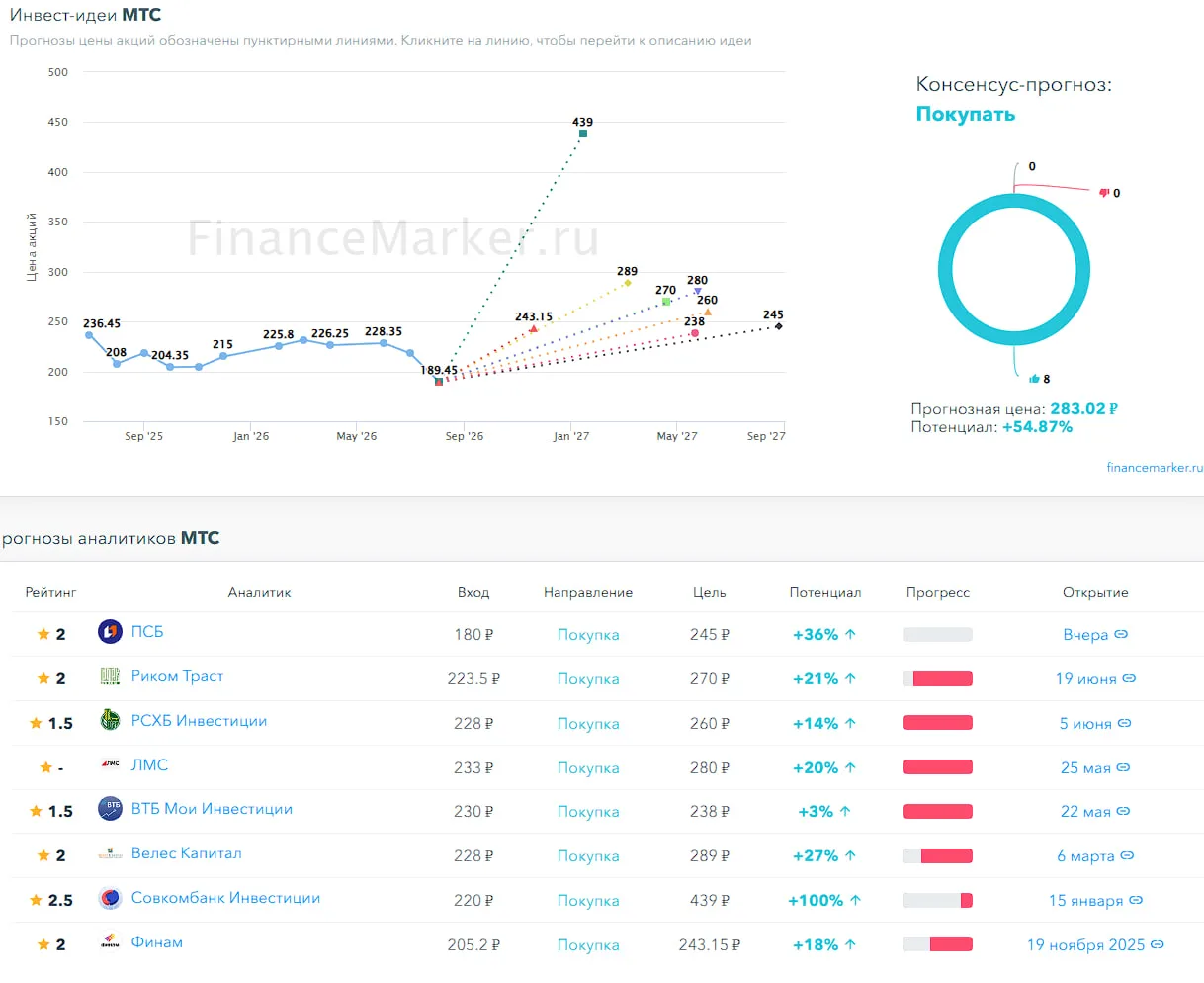Viewport: 1204px width, 983px height.
Task: Click the ВТБ Мои Инвестиции logo icon
Action: point(110,809)
